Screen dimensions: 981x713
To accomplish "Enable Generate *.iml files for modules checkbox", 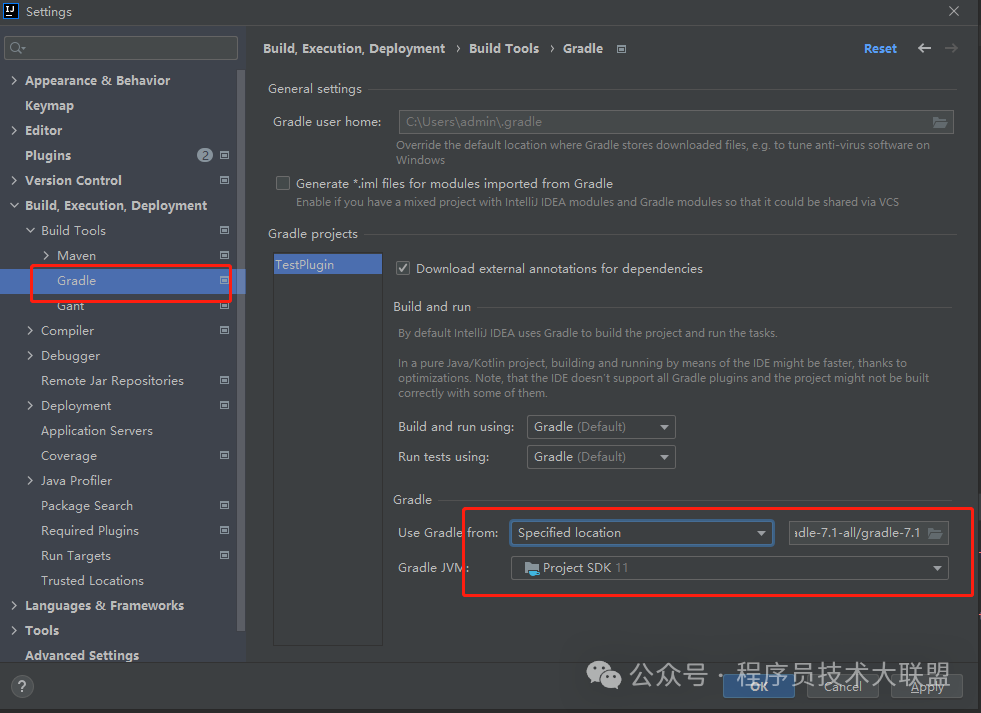I will tap(283, 183).
